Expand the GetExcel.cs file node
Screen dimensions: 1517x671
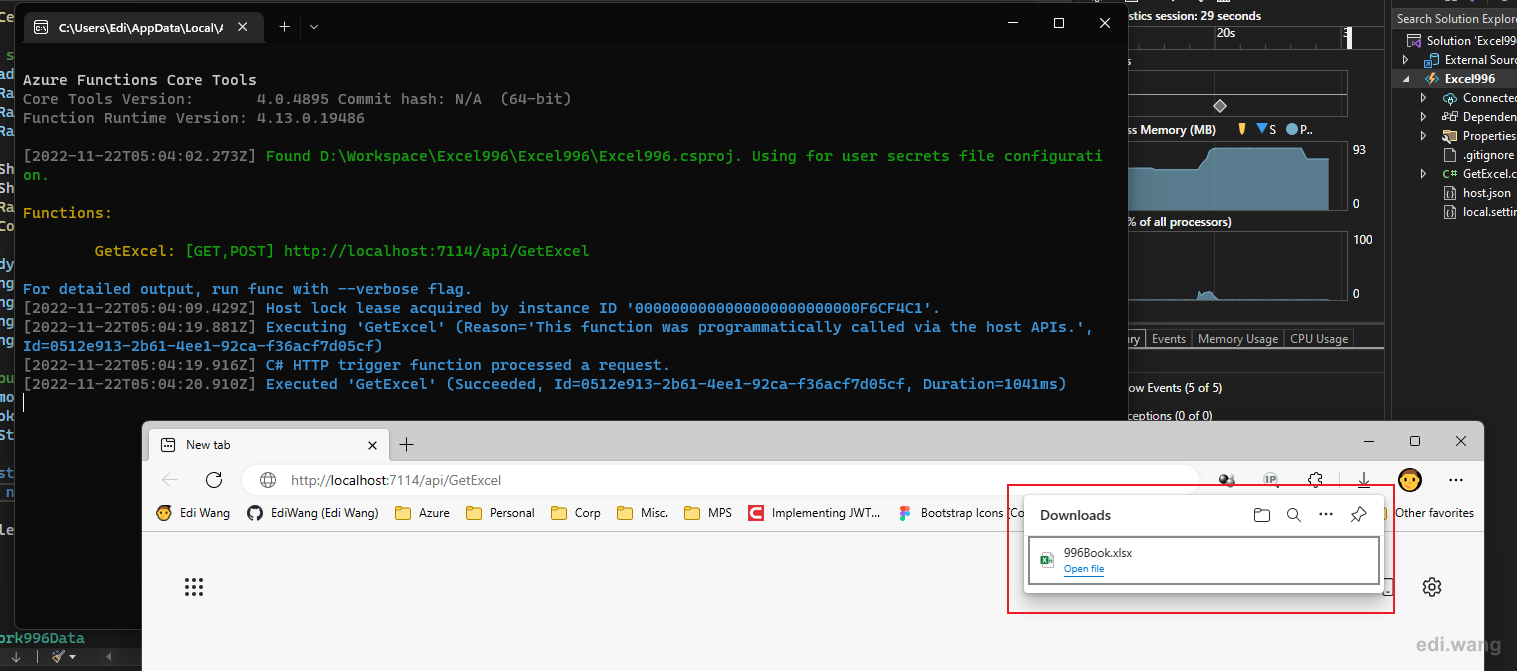click(x=1424, y=174)
